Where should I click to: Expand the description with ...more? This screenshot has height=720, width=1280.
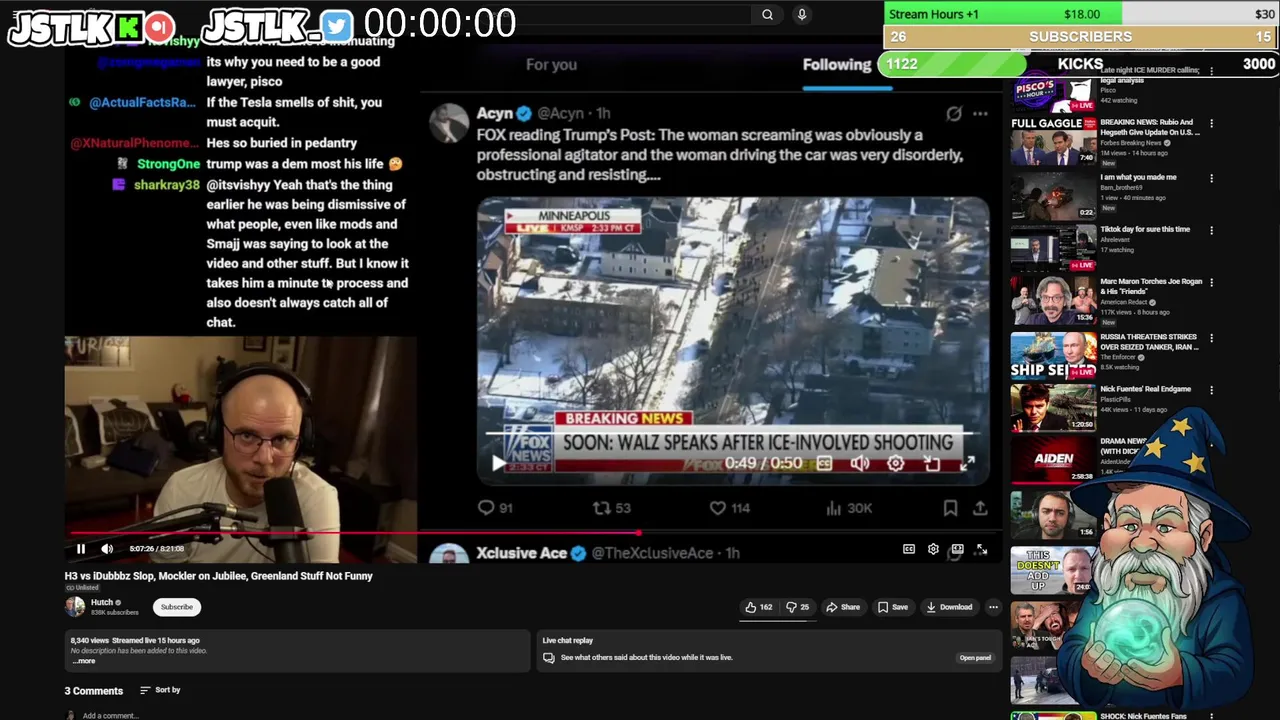[84, 661]
